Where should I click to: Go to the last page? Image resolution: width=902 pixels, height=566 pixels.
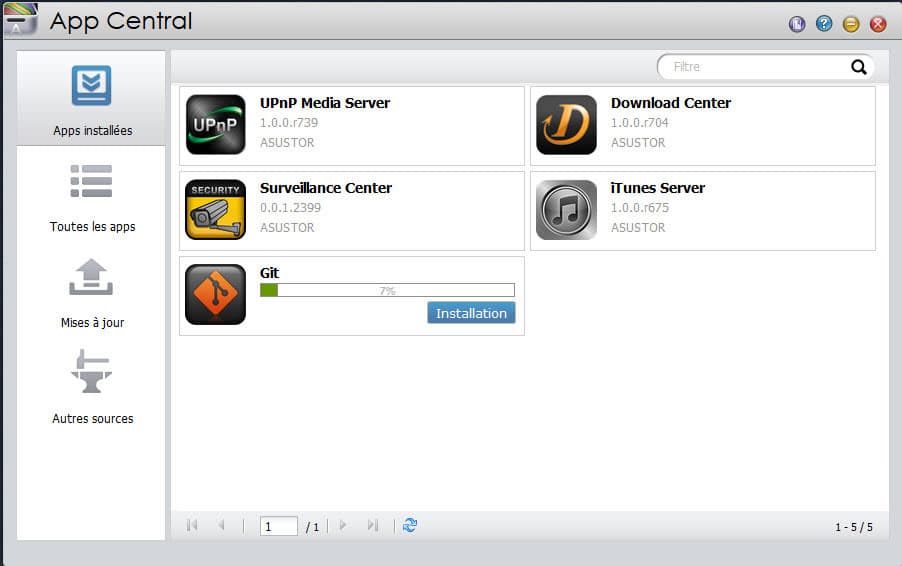[x=373, y=525]
